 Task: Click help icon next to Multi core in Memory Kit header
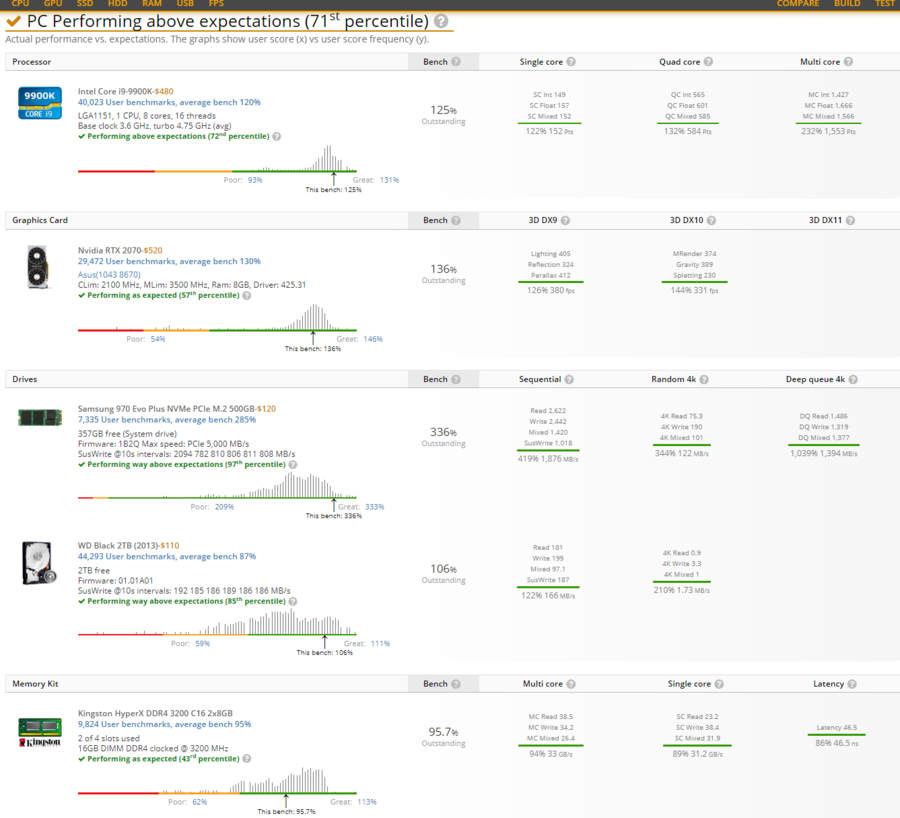pyautogui.click(x=571, y=684)
